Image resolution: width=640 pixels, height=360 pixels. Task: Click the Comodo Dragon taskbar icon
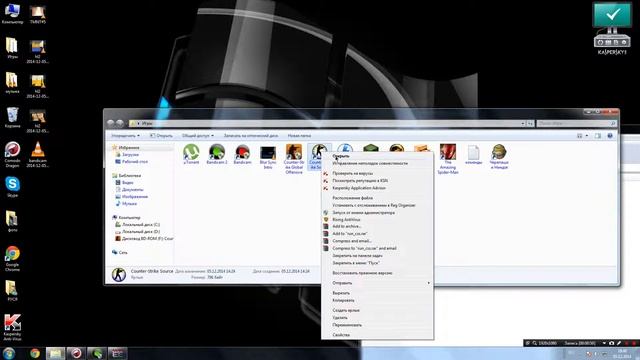(76, 353)
